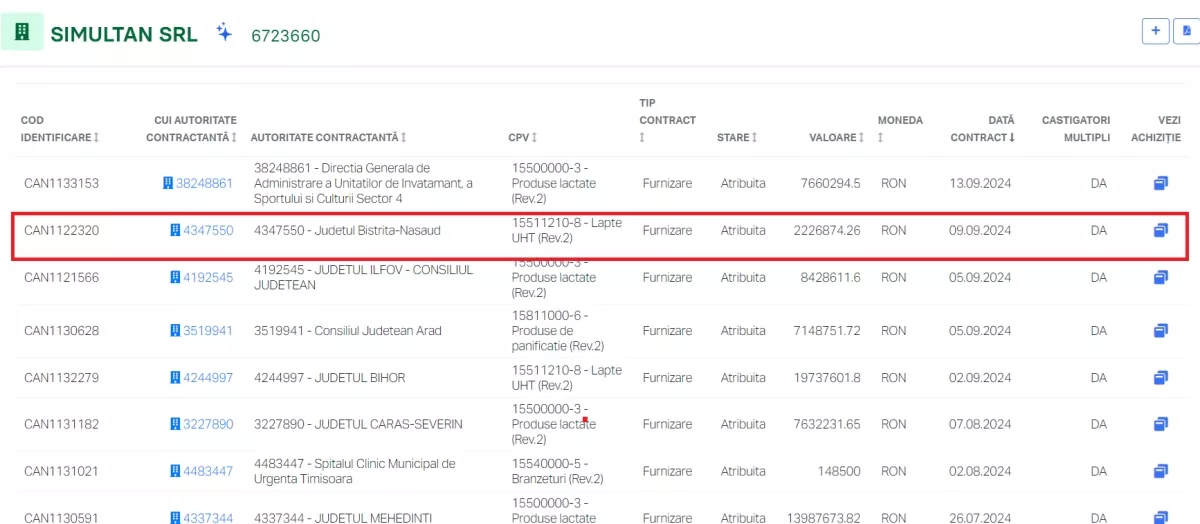Select identifier CAN1121566
This screenshot has height=524, width=1200.
pos(62,277)
